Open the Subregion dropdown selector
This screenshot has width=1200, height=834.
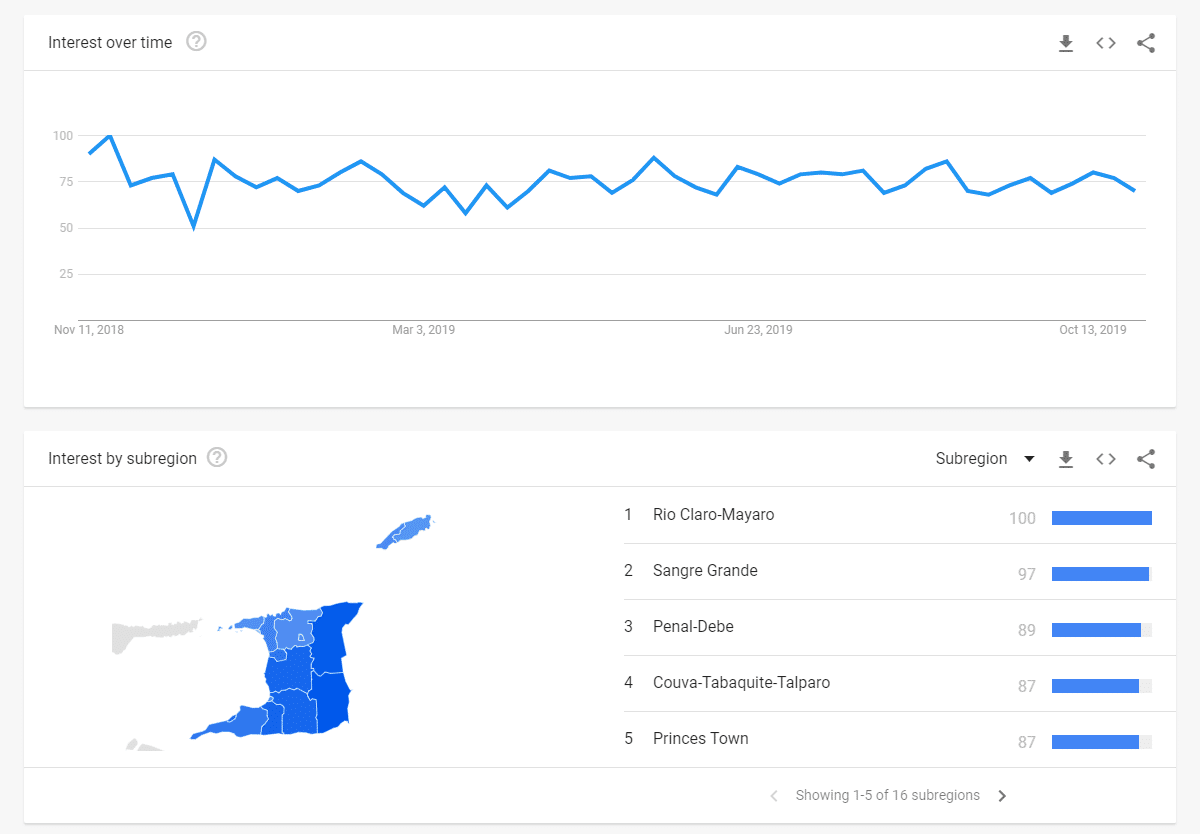(985, 459)
